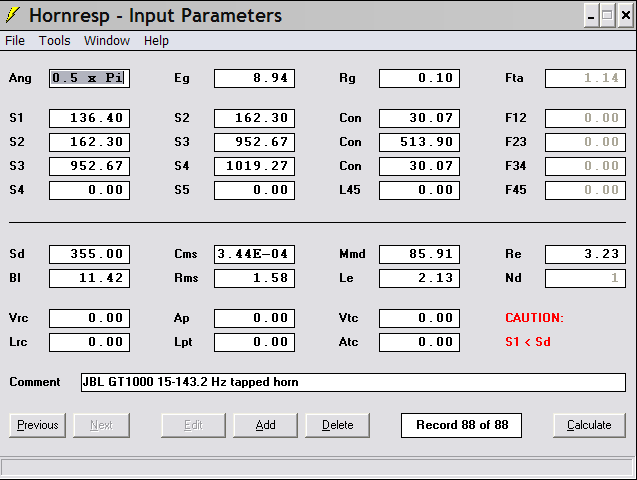This screenshot has width=637, height=480.
Task: Click the Sd field with 355.00
Action: [89, 254]
